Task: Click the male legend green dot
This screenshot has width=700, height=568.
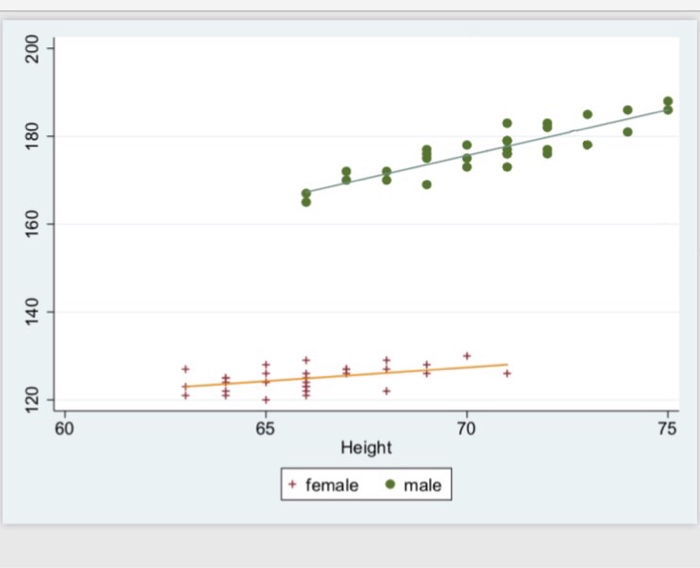Action: (x=390, y=484)
